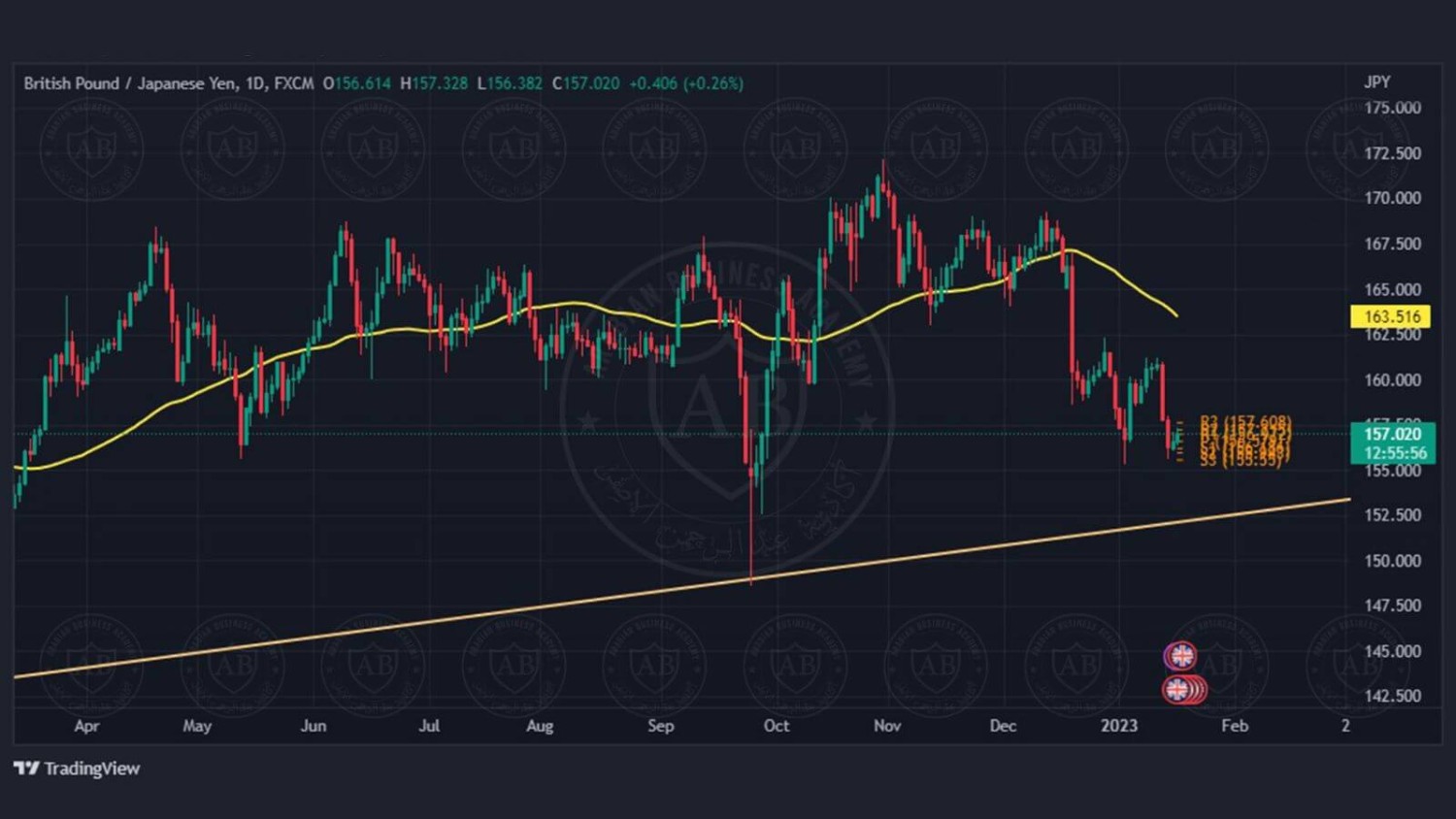Click the green 157.020 current price label
Screen dimensions: 1456x819
(1392, 434)
